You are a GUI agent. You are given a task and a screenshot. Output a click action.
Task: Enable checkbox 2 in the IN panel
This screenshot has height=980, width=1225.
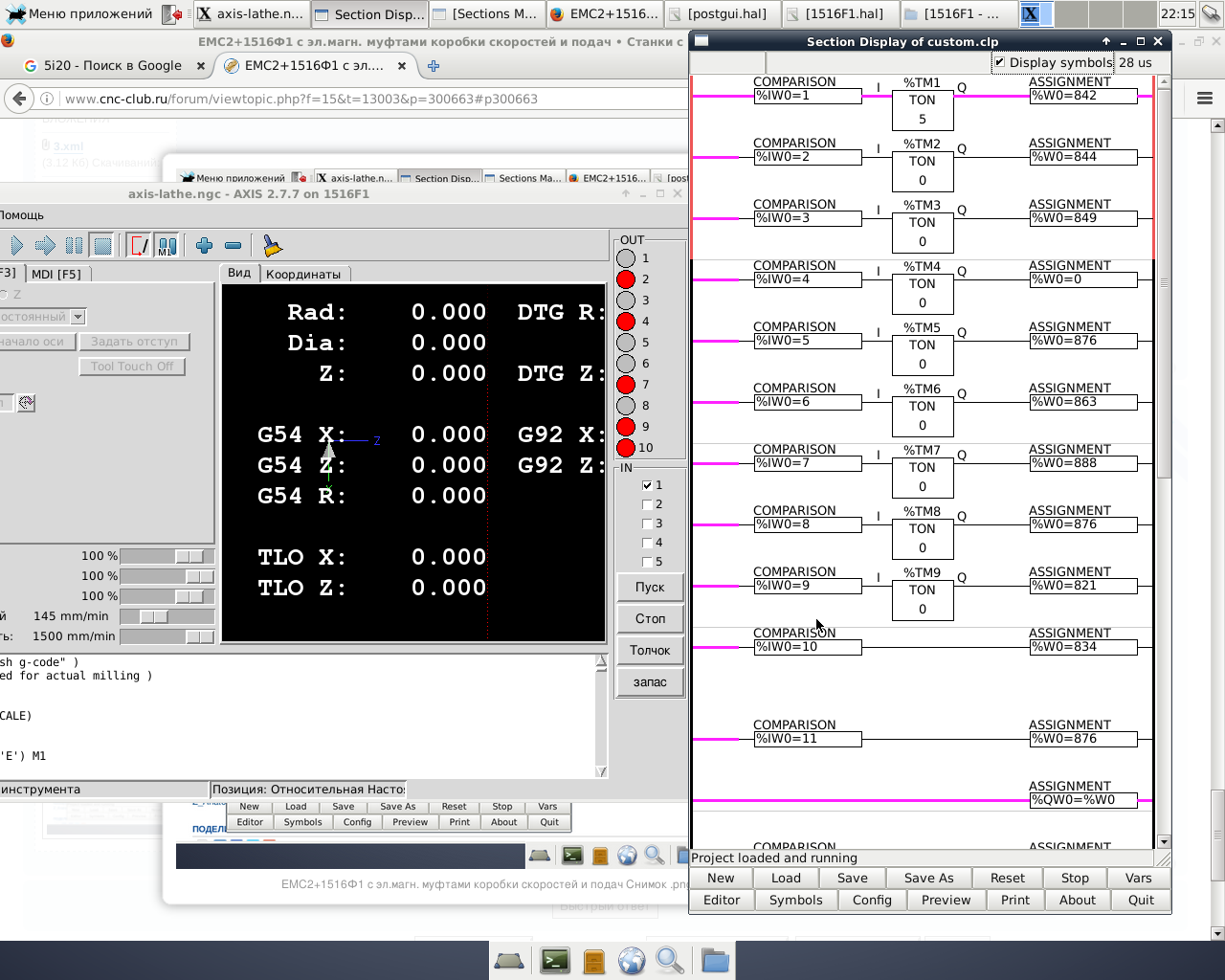pos(647,504)
